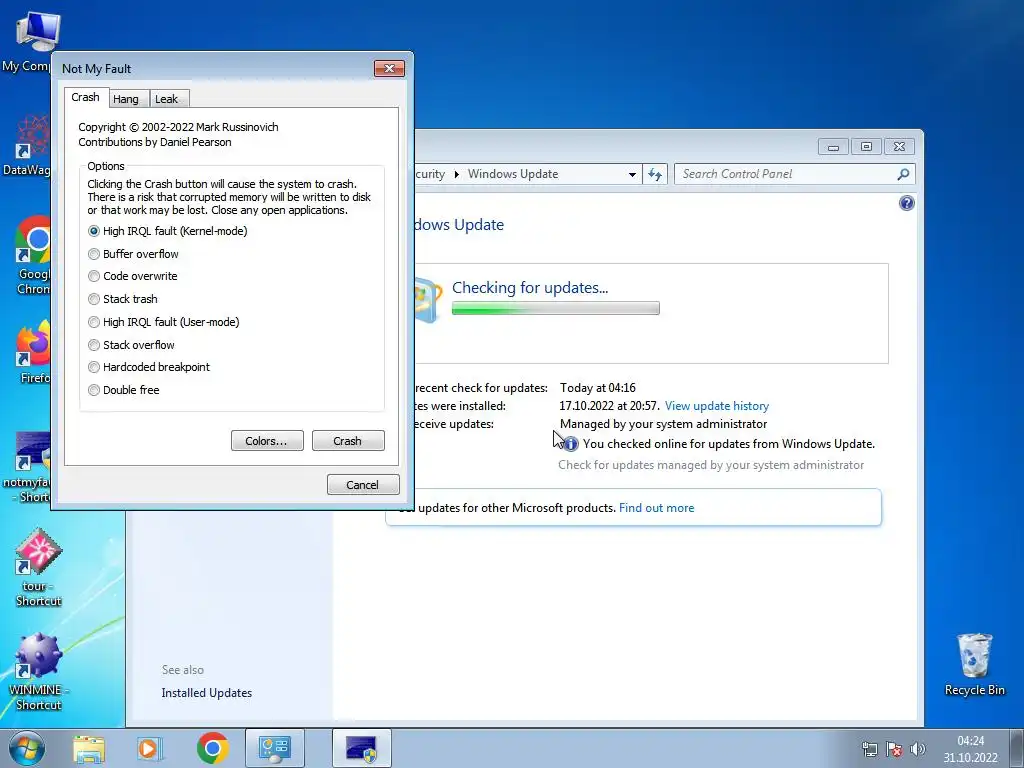The width and height of the screenshot is (1024, 768).
Task: Activate the Crash tab
Action: tap(86, 97)
